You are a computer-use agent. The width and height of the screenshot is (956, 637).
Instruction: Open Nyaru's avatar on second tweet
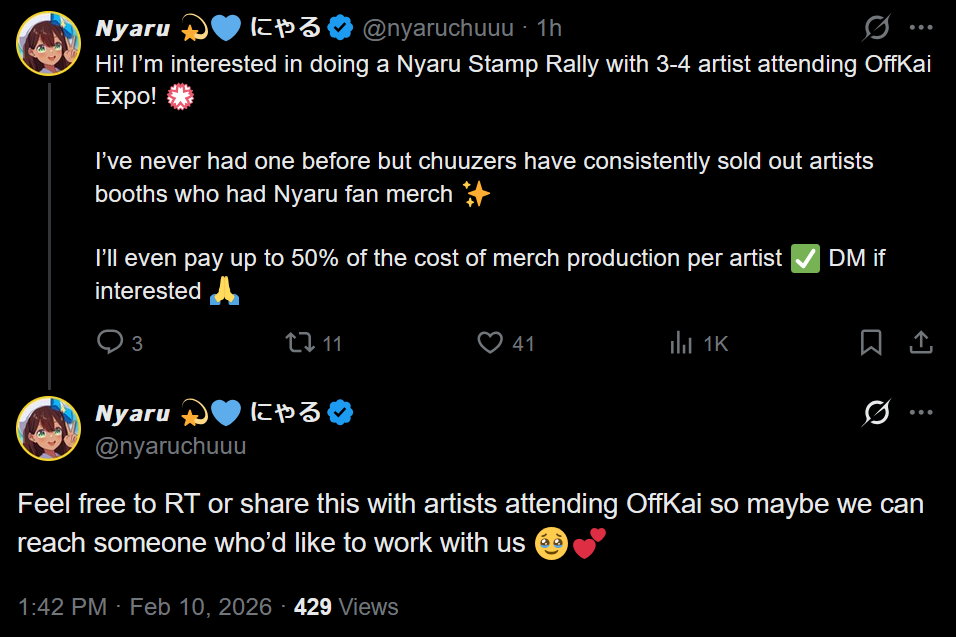[x=48, y=427]
